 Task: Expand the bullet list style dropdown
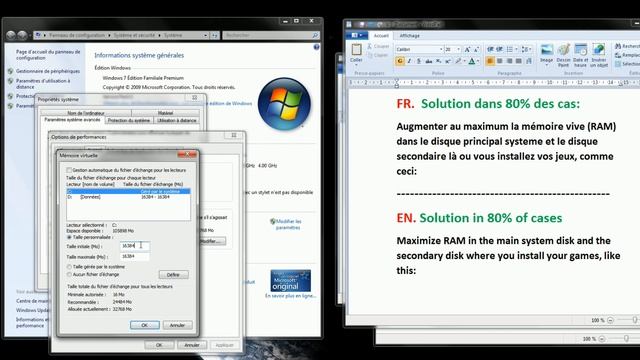pos(516,49)
